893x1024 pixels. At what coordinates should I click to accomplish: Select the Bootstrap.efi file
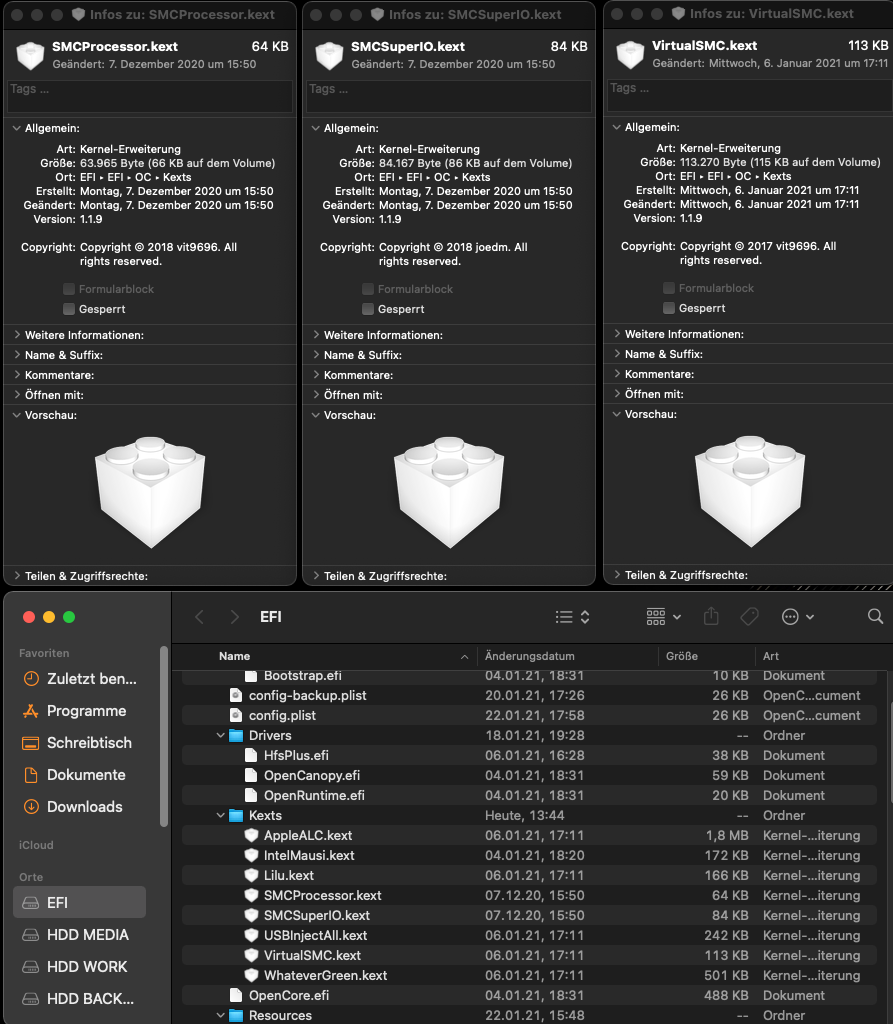(x=529, y=677)
